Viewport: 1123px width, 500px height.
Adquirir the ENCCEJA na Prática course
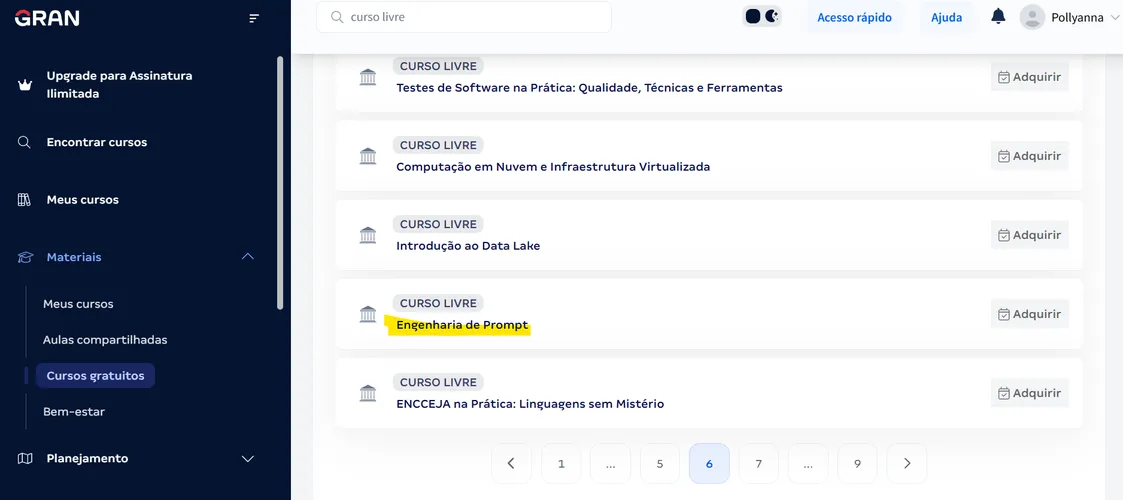pyautogui.click(x=1030, y=393)
